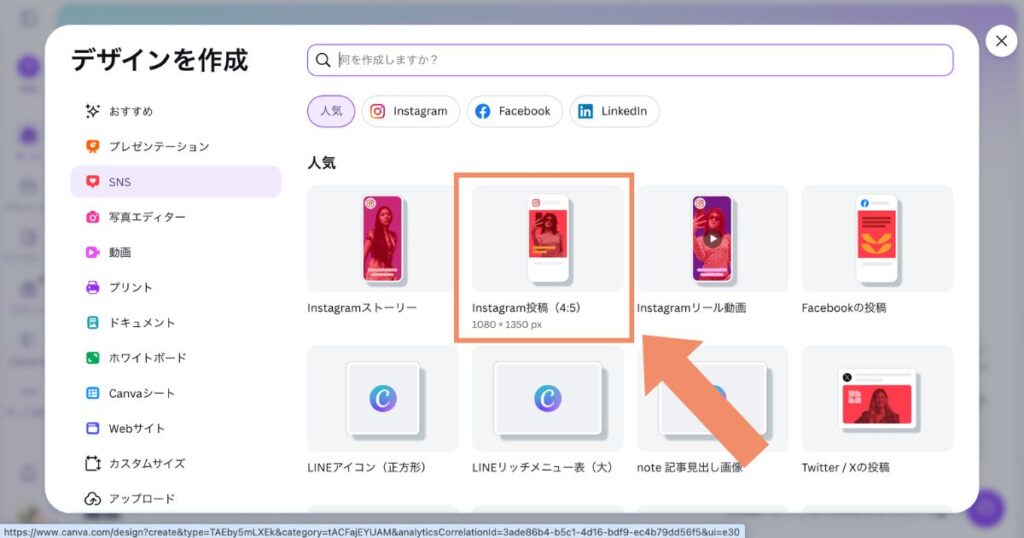The image size is (1024, 538).
Task: Choose Instagramリール動画 template thumbnail
Action: [x=712, y=238]
